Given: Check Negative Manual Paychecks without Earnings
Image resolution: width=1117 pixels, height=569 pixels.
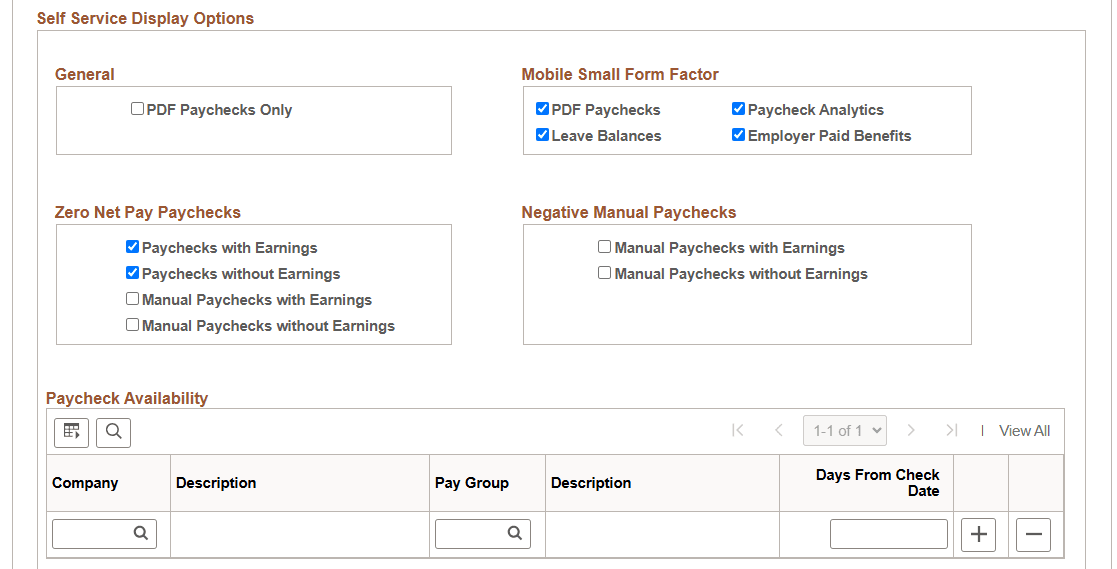Looking at the screenshot, I should (605, 273).
